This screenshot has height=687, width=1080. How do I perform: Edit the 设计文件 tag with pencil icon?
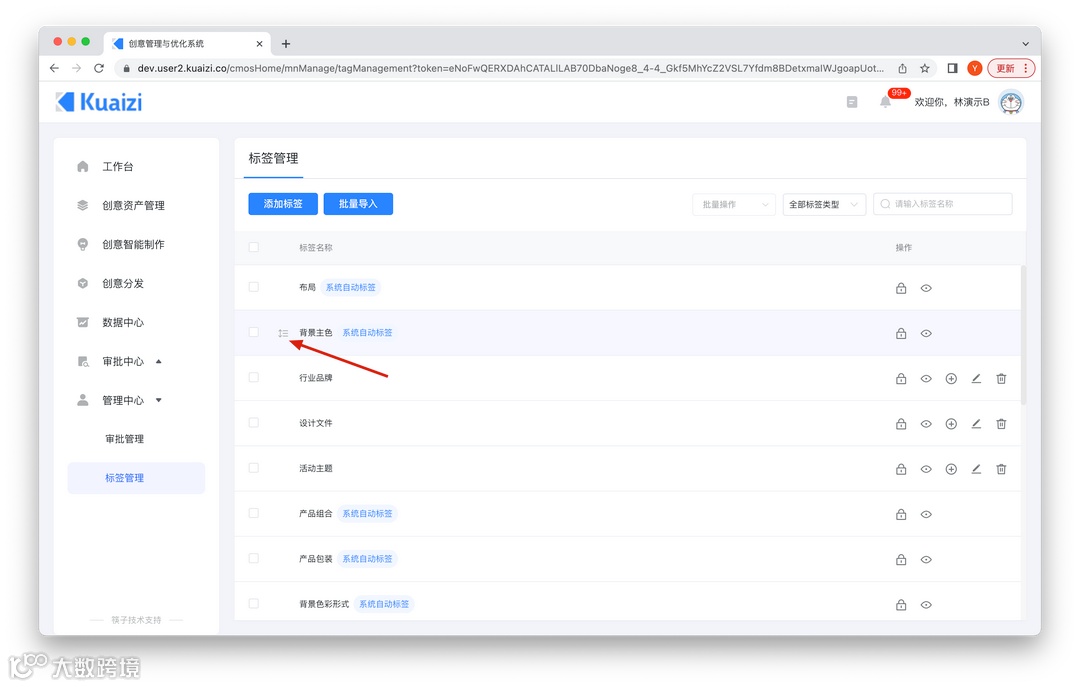pyautogui.click(x=976, y=424)
